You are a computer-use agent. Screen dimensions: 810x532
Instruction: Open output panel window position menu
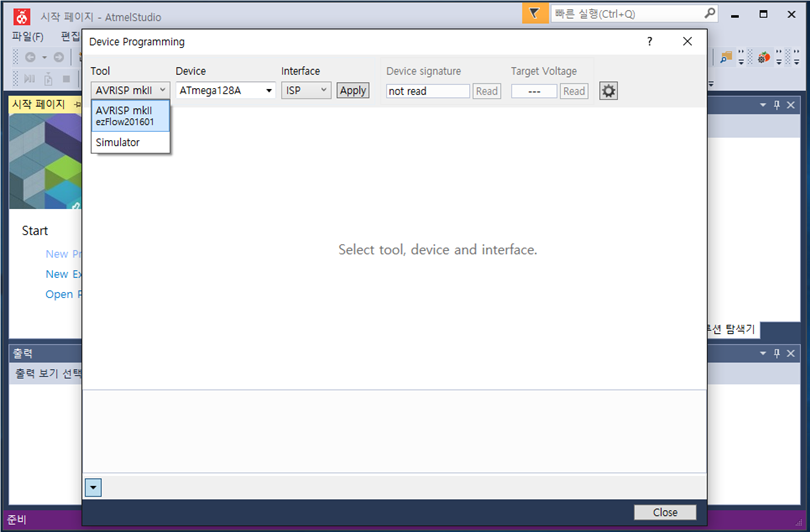[763, 353]
